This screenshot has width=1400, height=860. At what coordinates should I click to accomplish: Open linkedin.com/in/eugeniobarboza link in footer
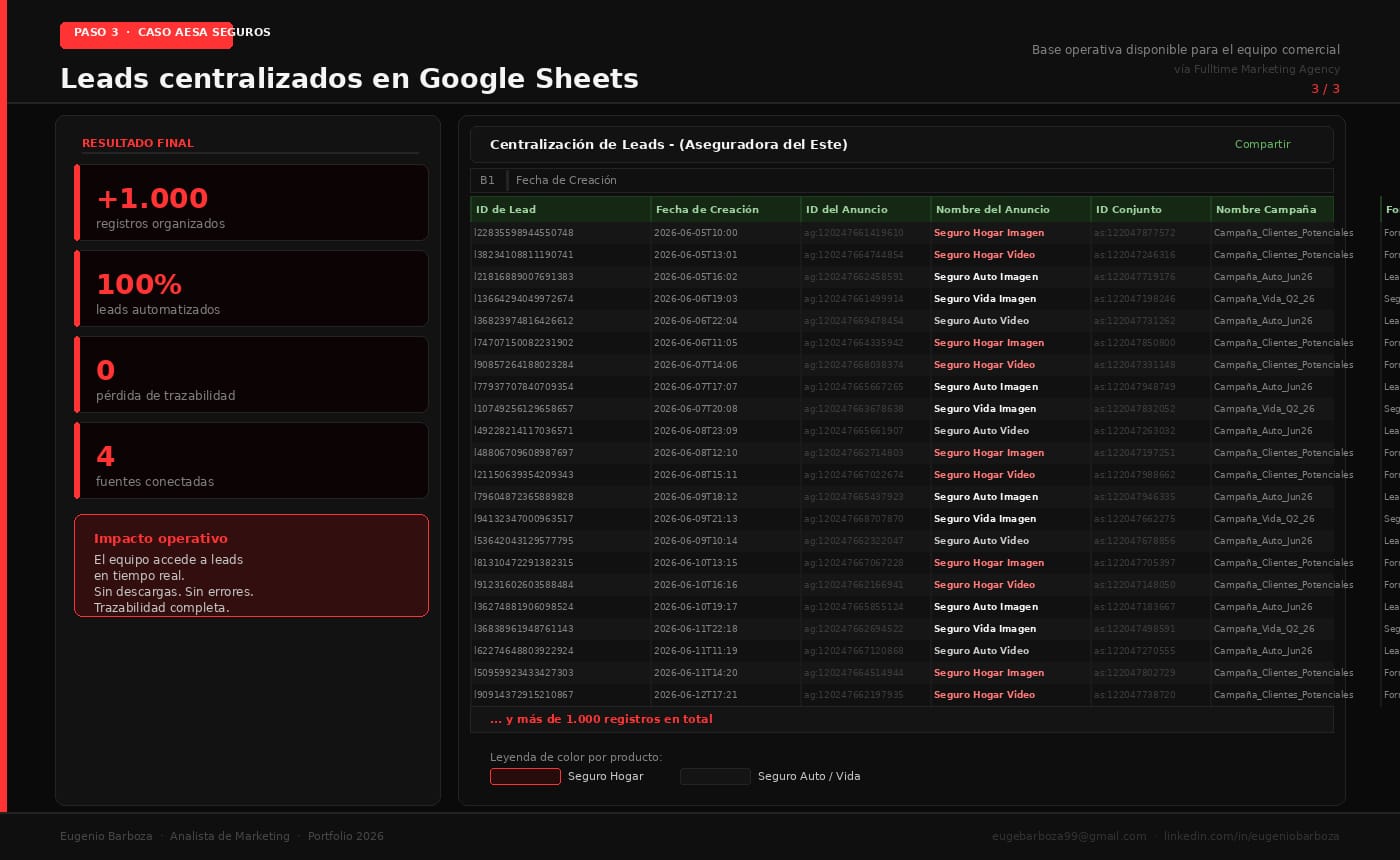click(1251, 836)
